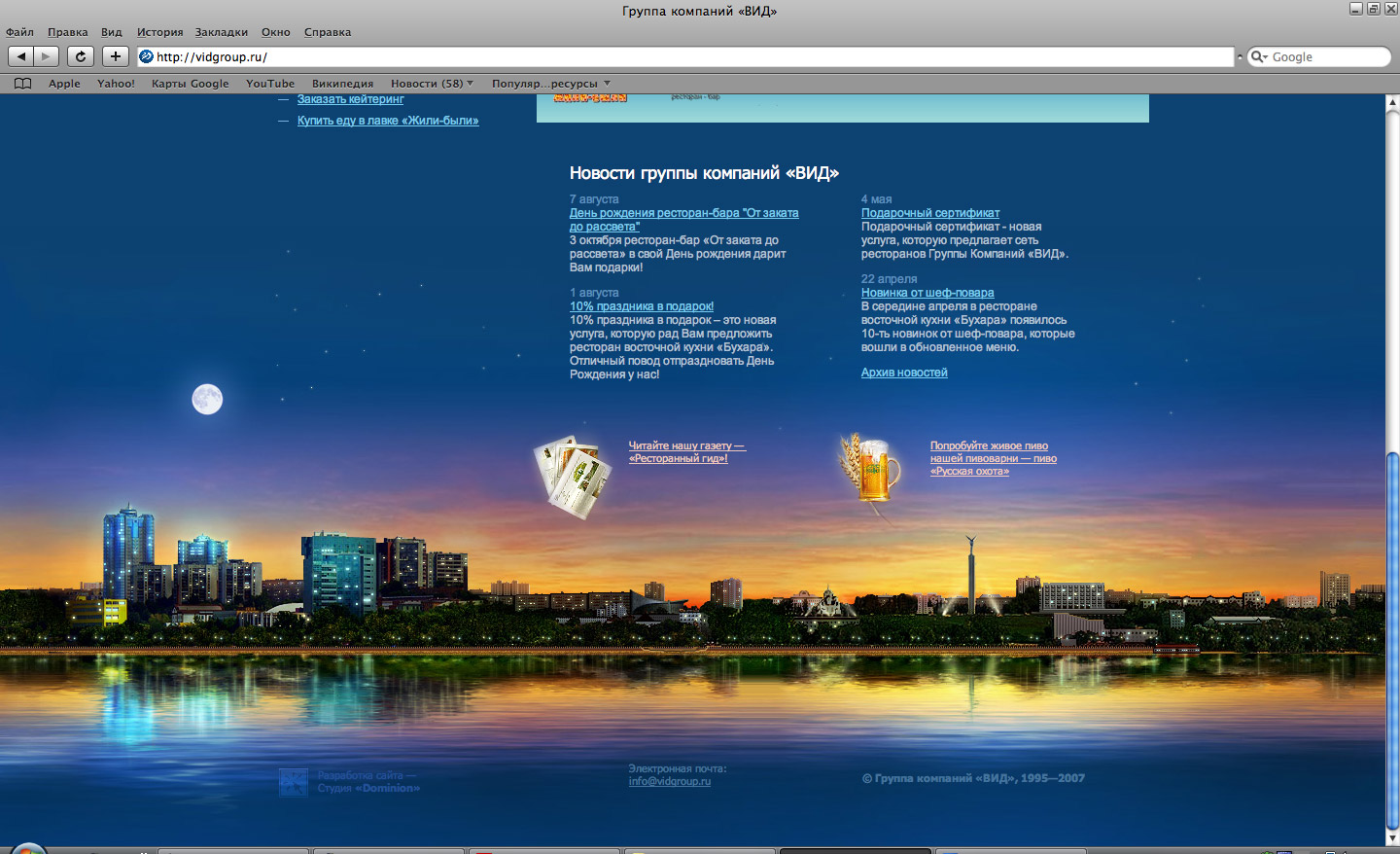This screenshot has height=854, width=1400.
Task: Open the Закладки menu
Action: [x=222, y=32]
